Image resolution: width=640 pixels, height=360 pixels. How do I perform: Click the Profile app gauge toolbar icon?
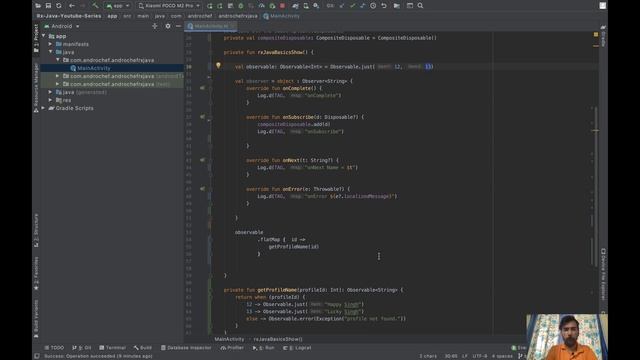(262, 6)
